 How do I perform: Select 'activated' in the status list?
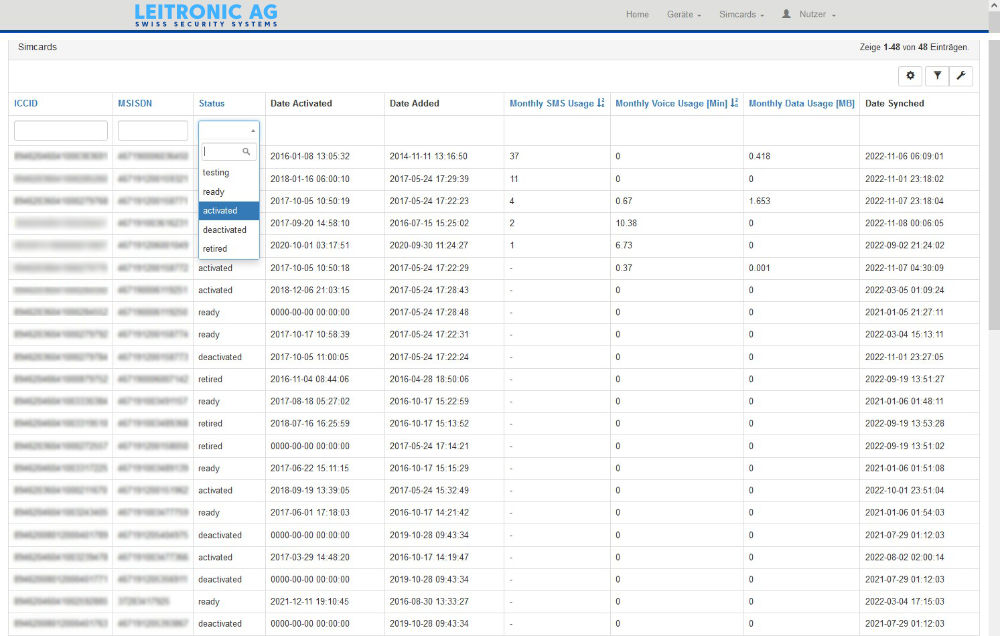coord(220,210)
